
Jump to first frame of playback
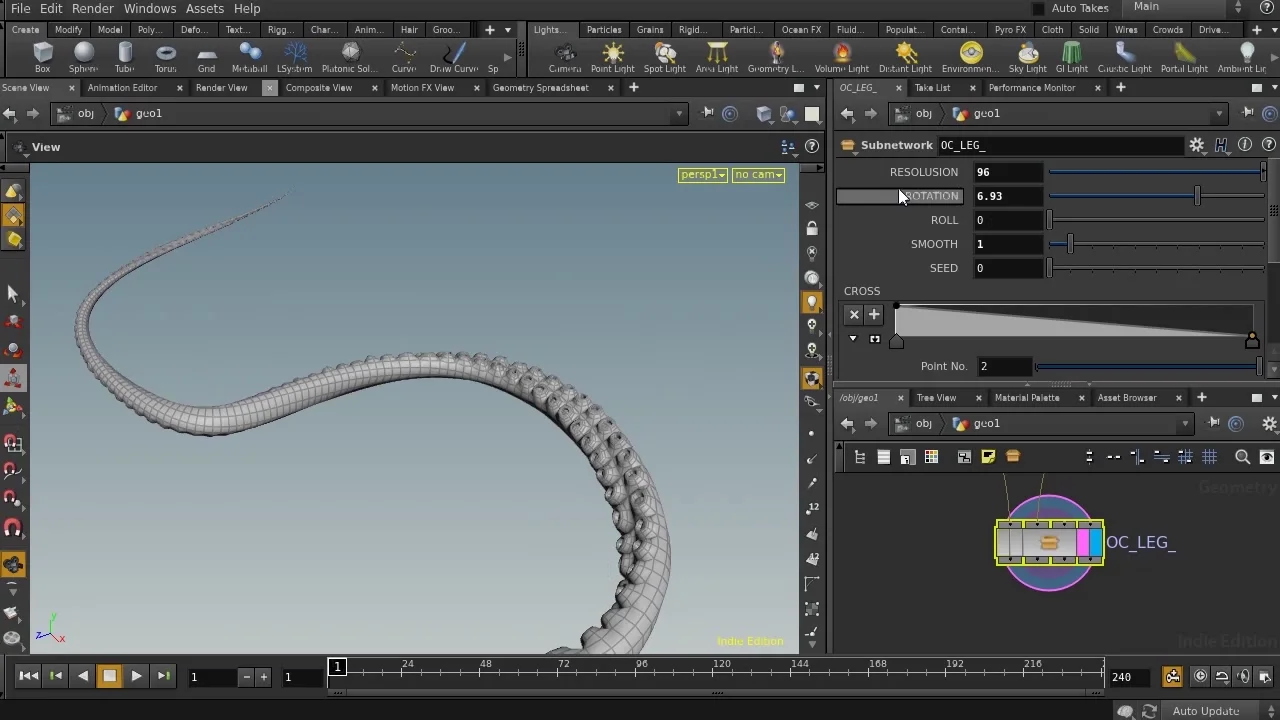28,676
